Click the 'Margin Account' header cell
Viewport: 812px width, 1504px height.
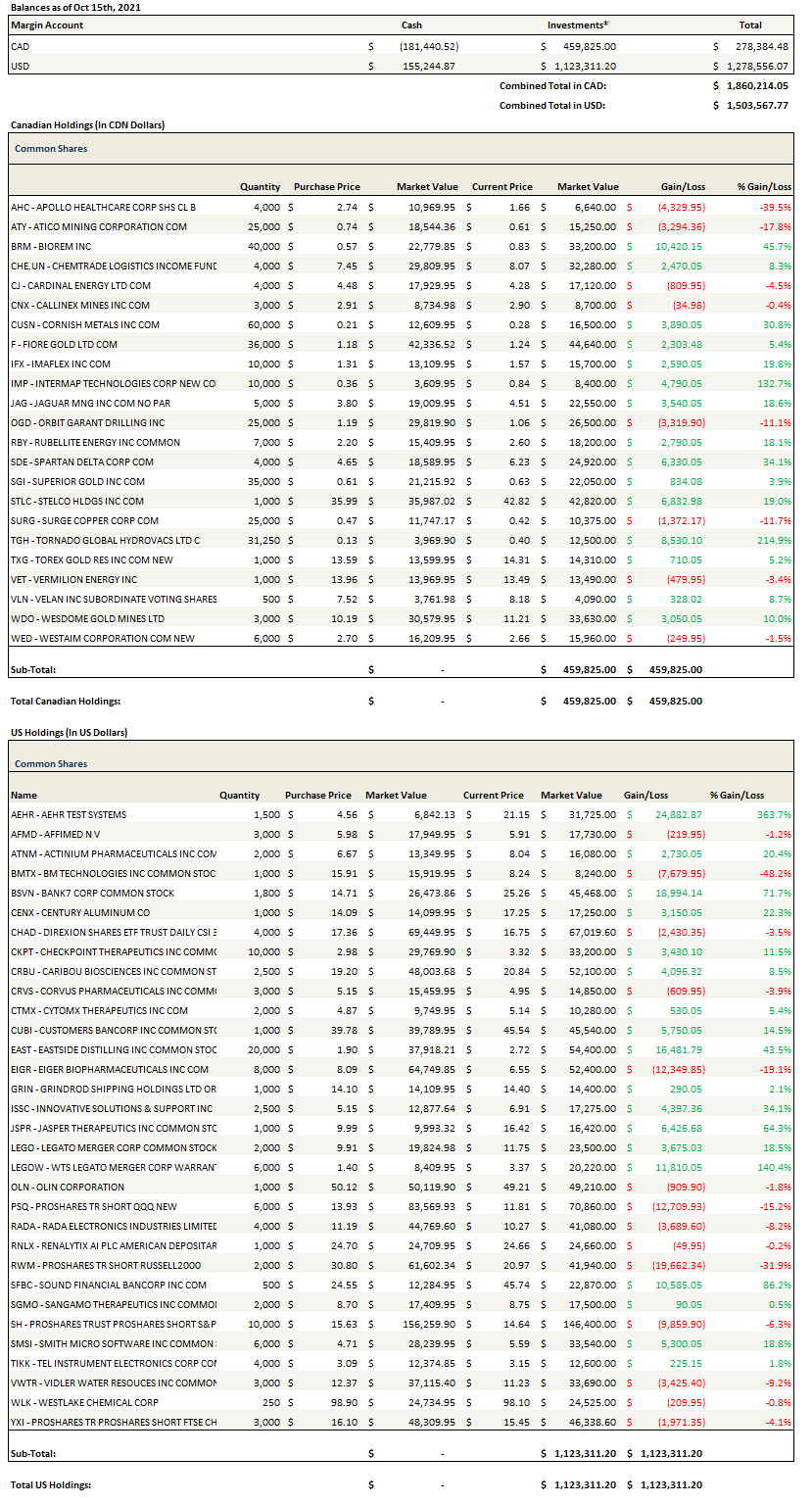tap(47, 25)
